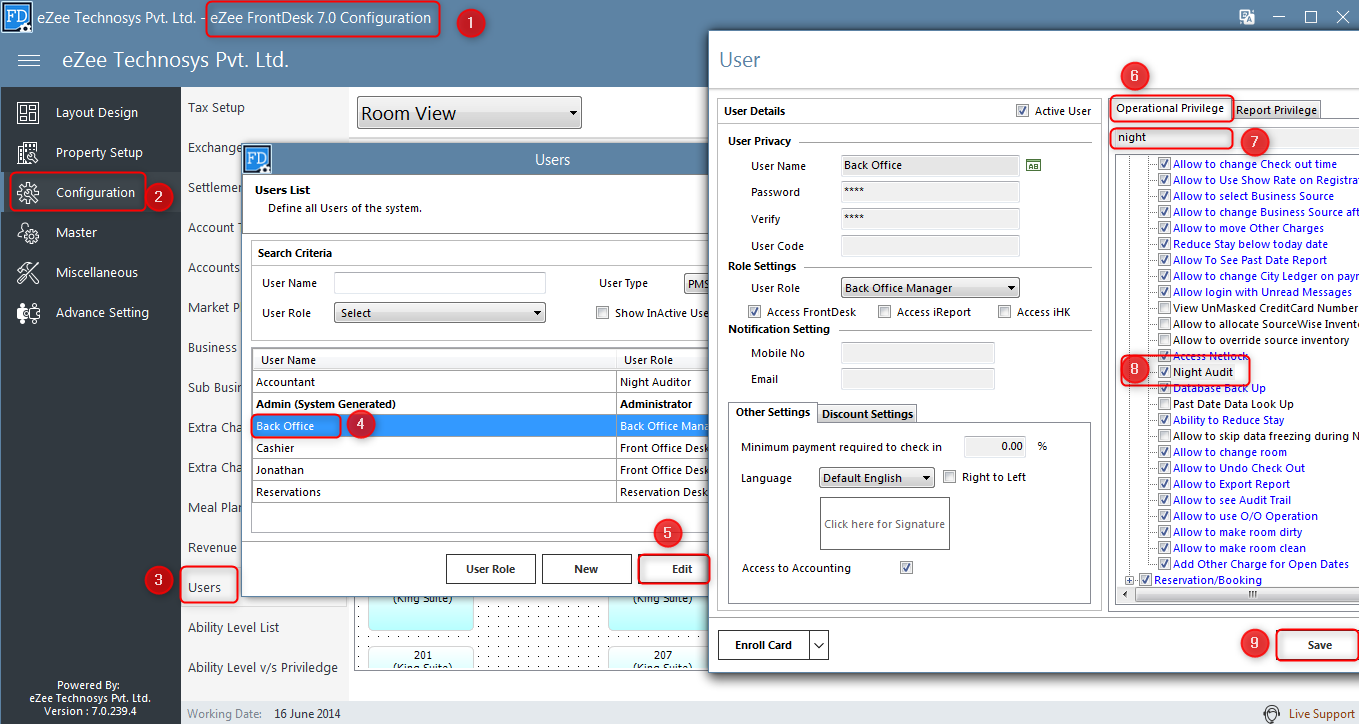This screenshot has width=1359, height=724.
Task: Click the Advance Setting icon
Action: (28, 313)
